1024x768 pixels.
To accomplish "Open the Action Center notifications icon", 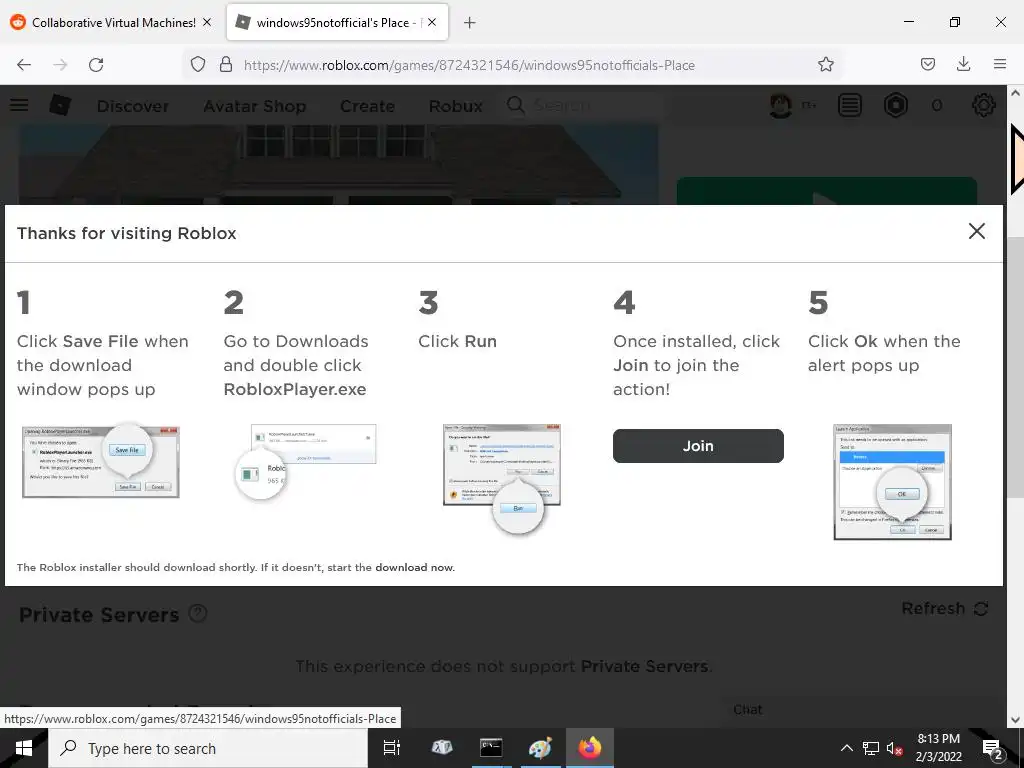I will point(992,749).
